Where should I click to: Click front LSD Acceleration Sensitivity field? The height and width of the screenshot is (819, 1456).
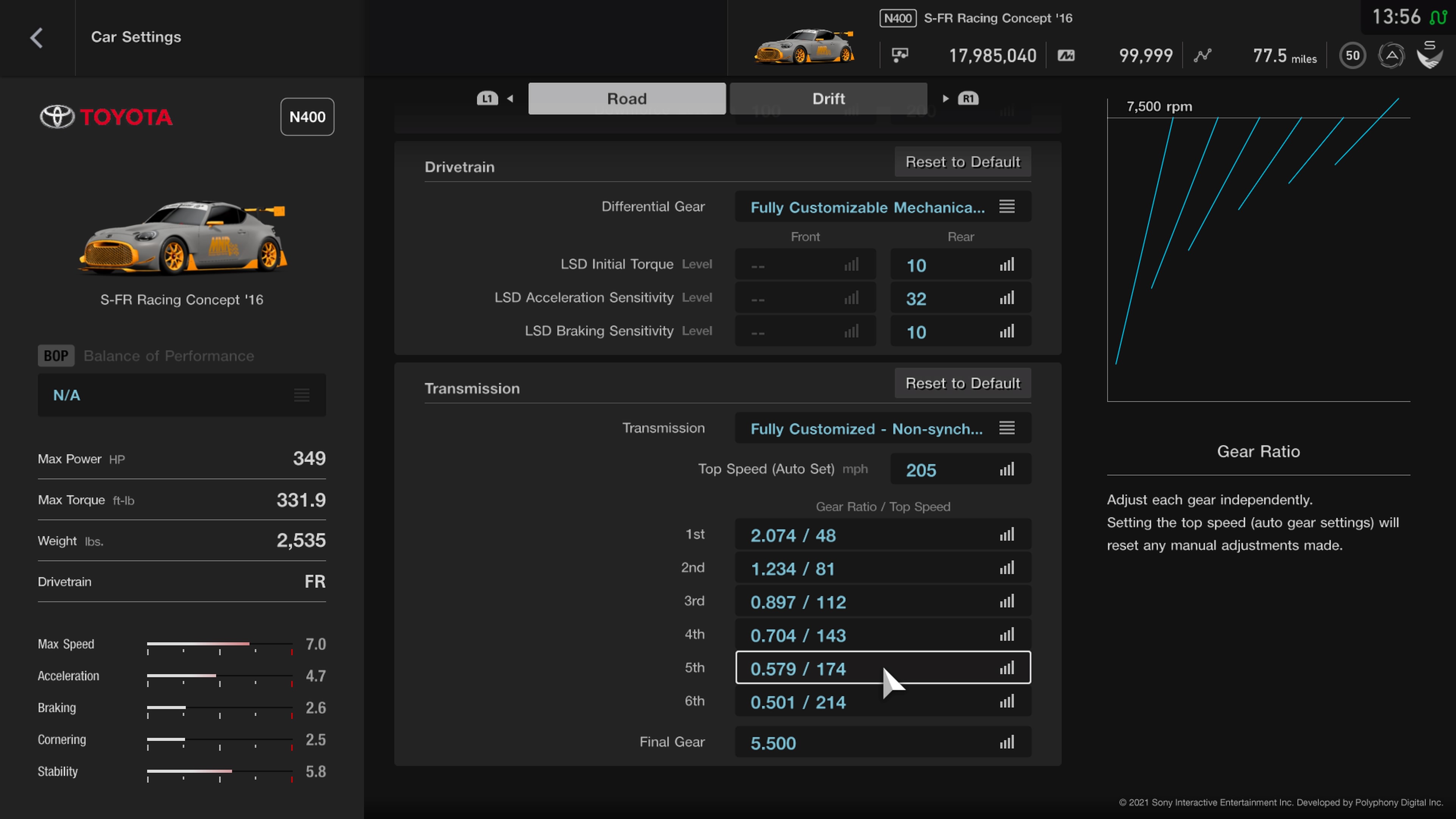[x=805, y=298]
